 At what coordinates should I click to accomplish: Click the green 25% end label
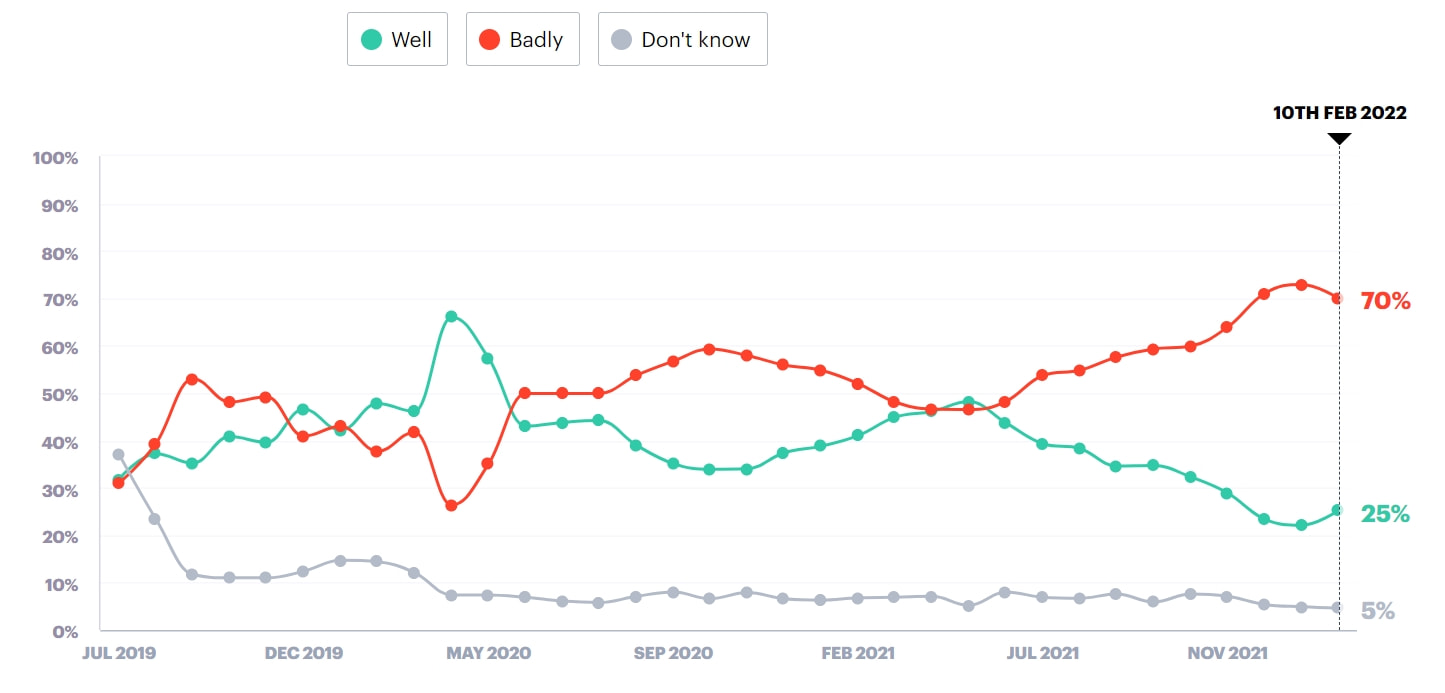pyautogui.click(x=1385, y=514)
